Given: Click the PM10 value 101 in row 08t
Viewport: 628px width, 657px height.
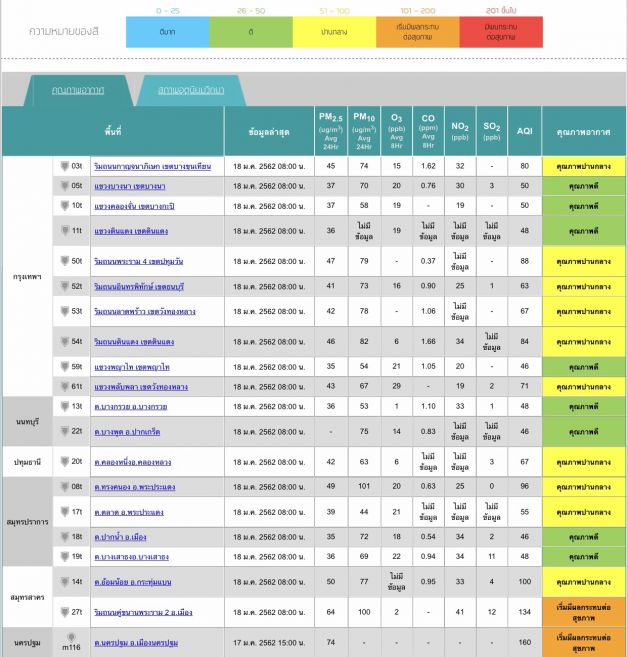Looking at the screenshot, I should 364,486.
